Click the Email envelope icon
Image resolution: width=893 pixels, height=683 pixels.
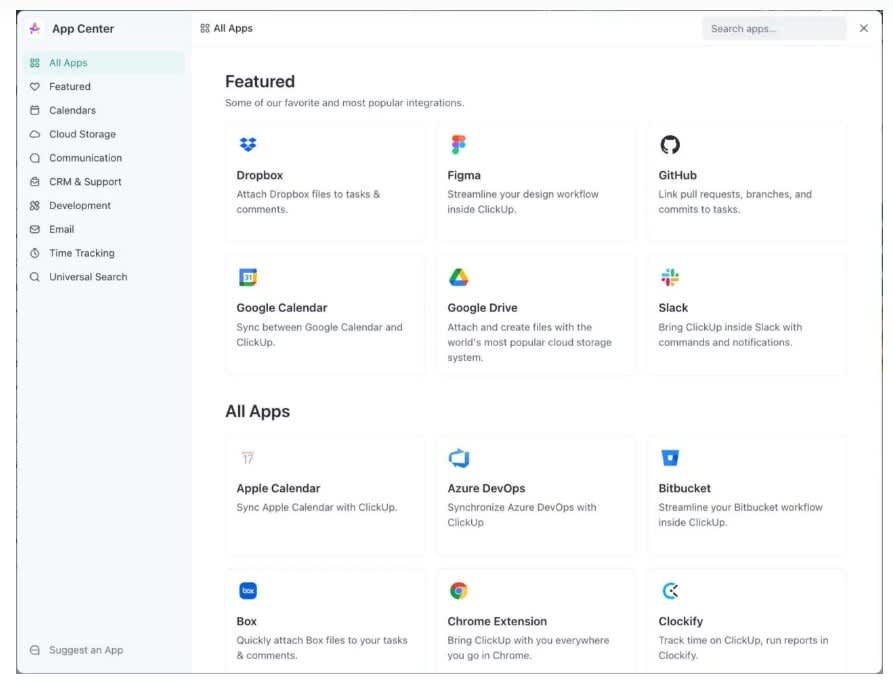coord(35,230)
